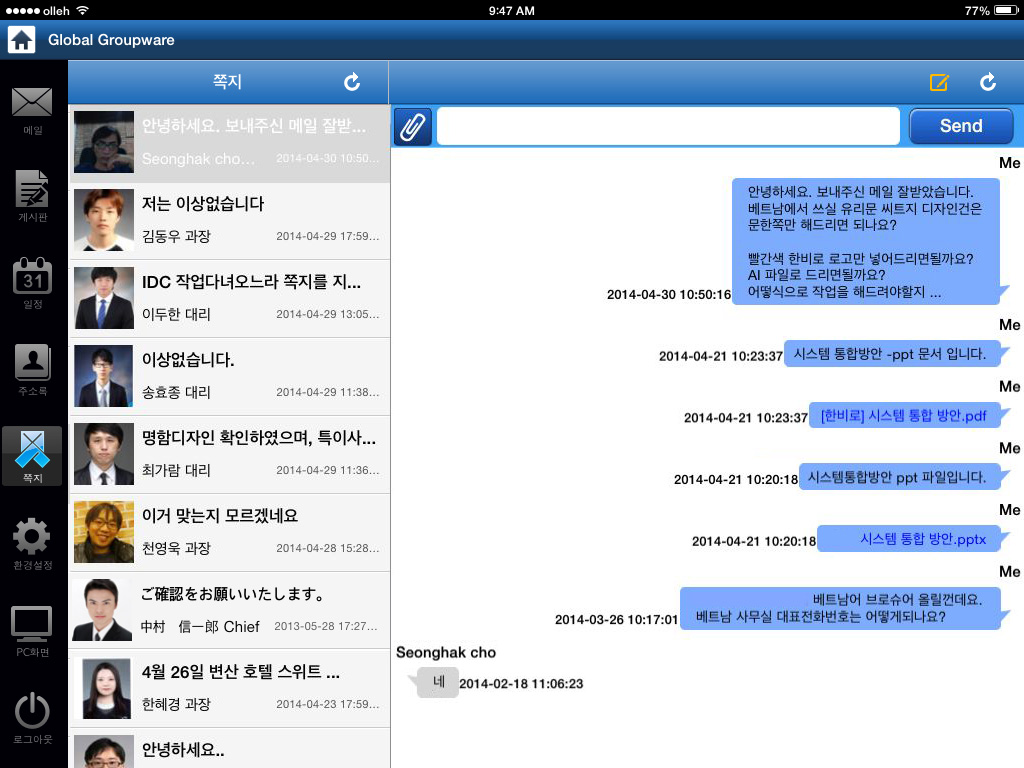This screenshot has width=1024, height=768.
Task: Open the 주소록 address book icon
Action: [32, 370]
